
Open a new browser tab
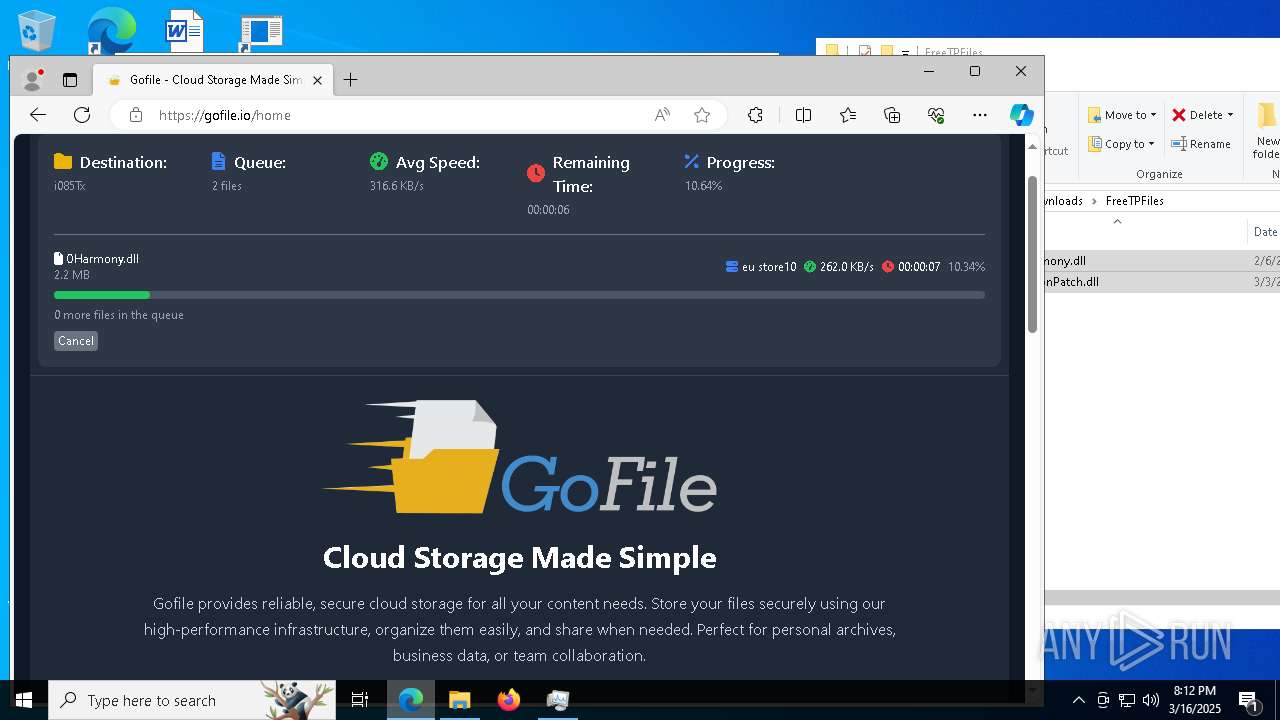[x=350, y=80]
